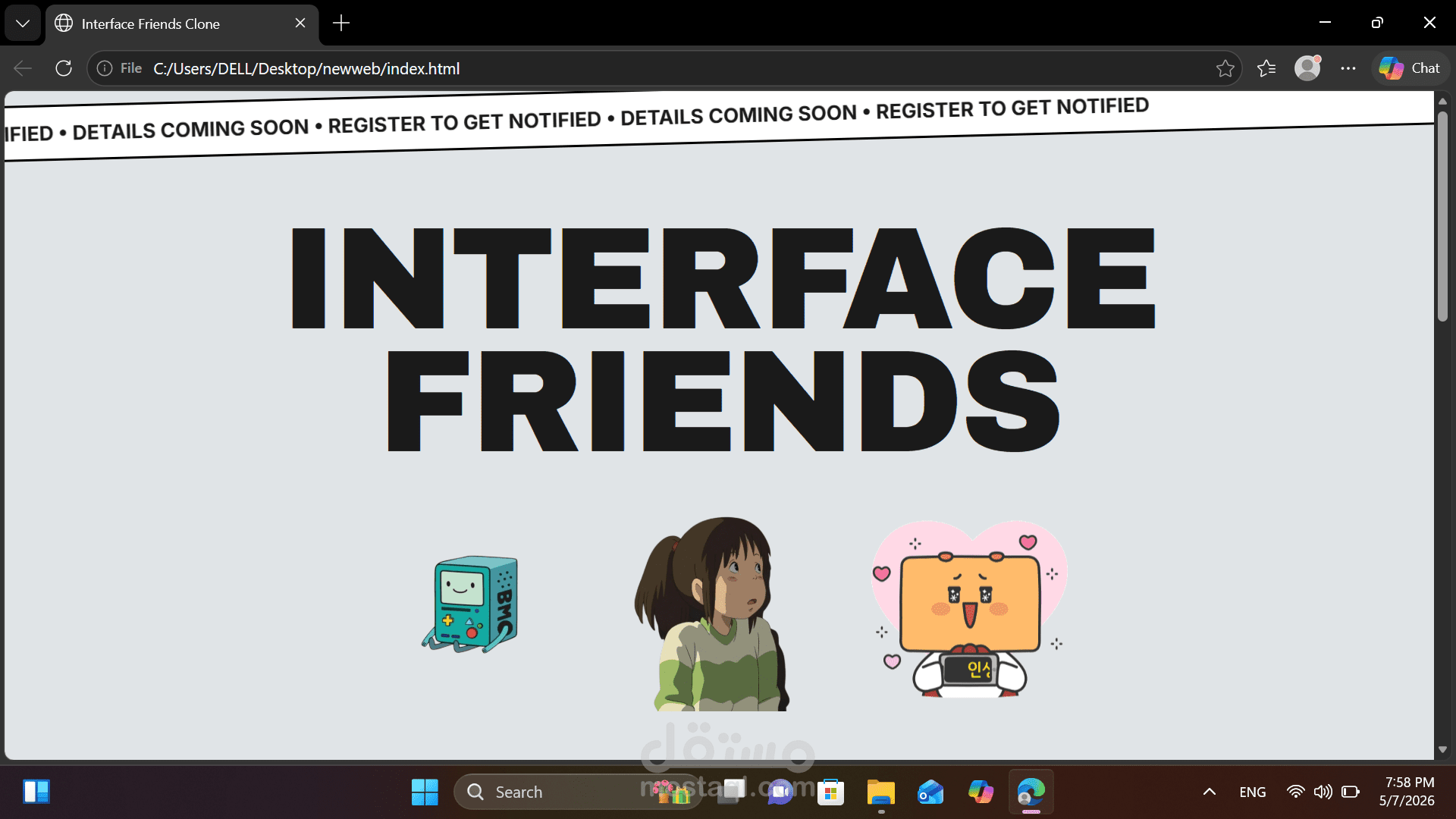Select the Interface Friends Clone tab
1456x819 pixels.
[182, 24]
